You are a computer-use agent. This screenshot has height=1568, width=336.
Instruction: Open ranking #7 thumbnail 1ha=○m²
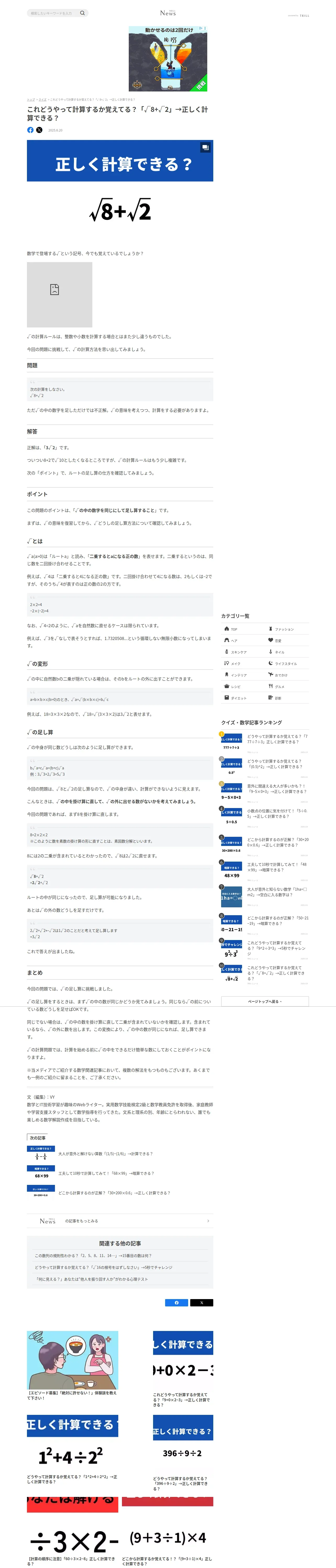coord(232,897)
